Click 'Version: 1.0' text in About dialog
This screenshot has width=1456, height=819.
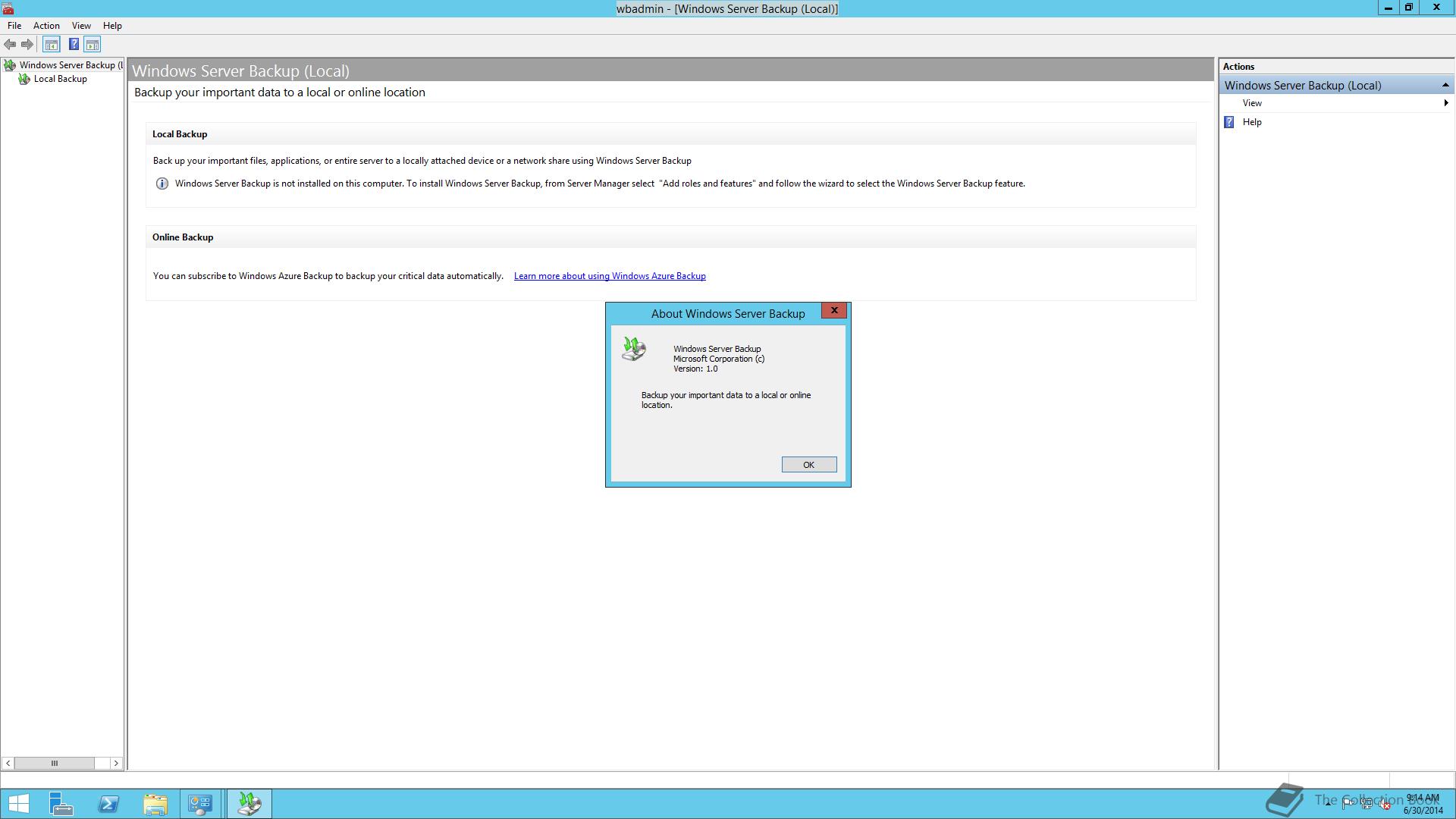pos(695,369)
